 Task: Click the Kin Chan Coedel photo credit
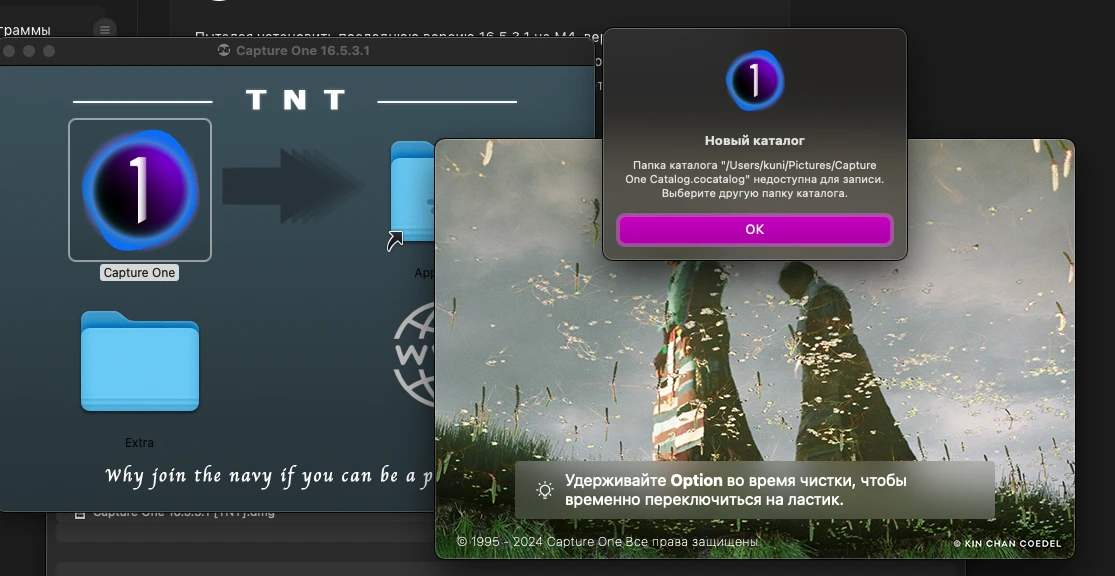tap(1008, 543)
